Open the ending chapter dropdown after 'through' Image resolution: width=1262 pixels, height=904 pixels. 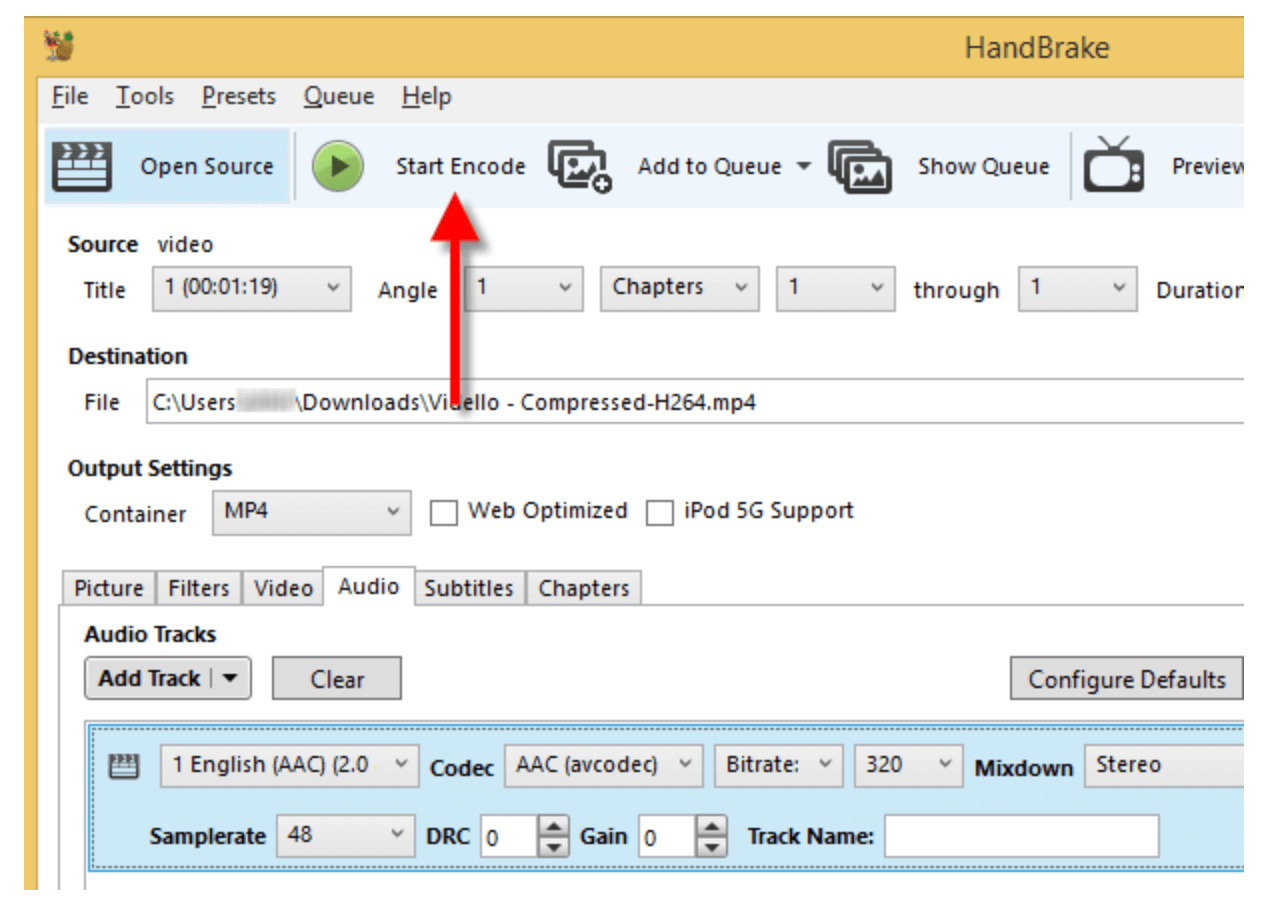pyautogui.click(x=1078, y=288)
